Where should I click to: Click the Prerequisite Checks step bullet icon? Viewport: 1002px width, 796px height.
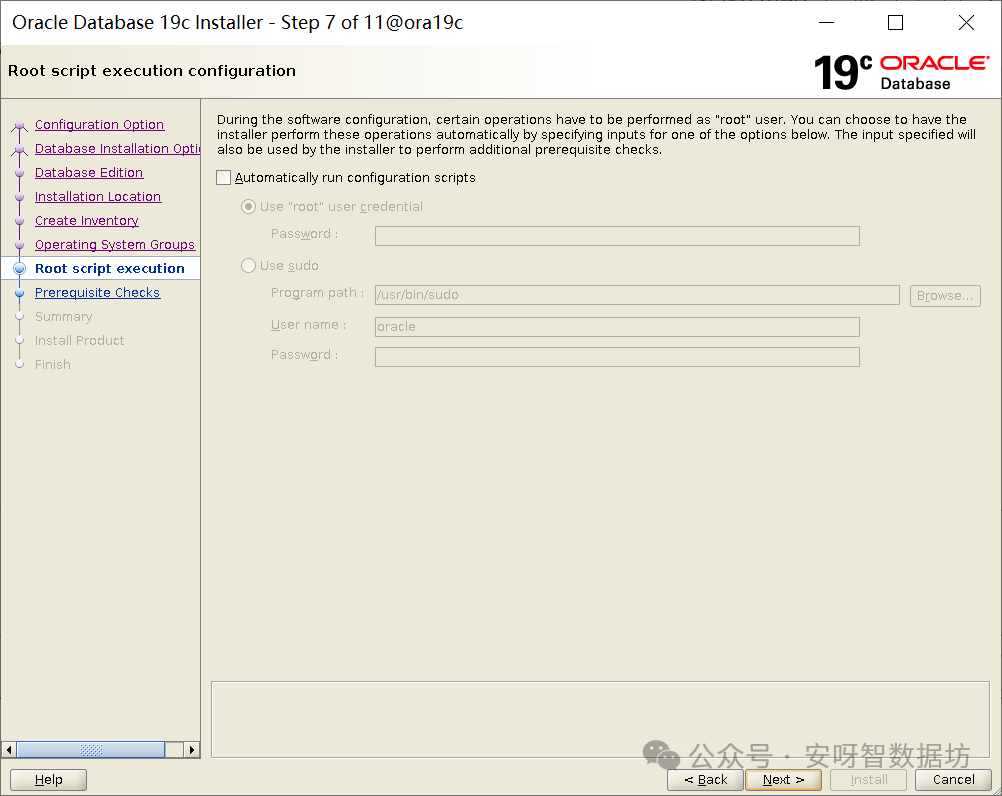[20, 293]
